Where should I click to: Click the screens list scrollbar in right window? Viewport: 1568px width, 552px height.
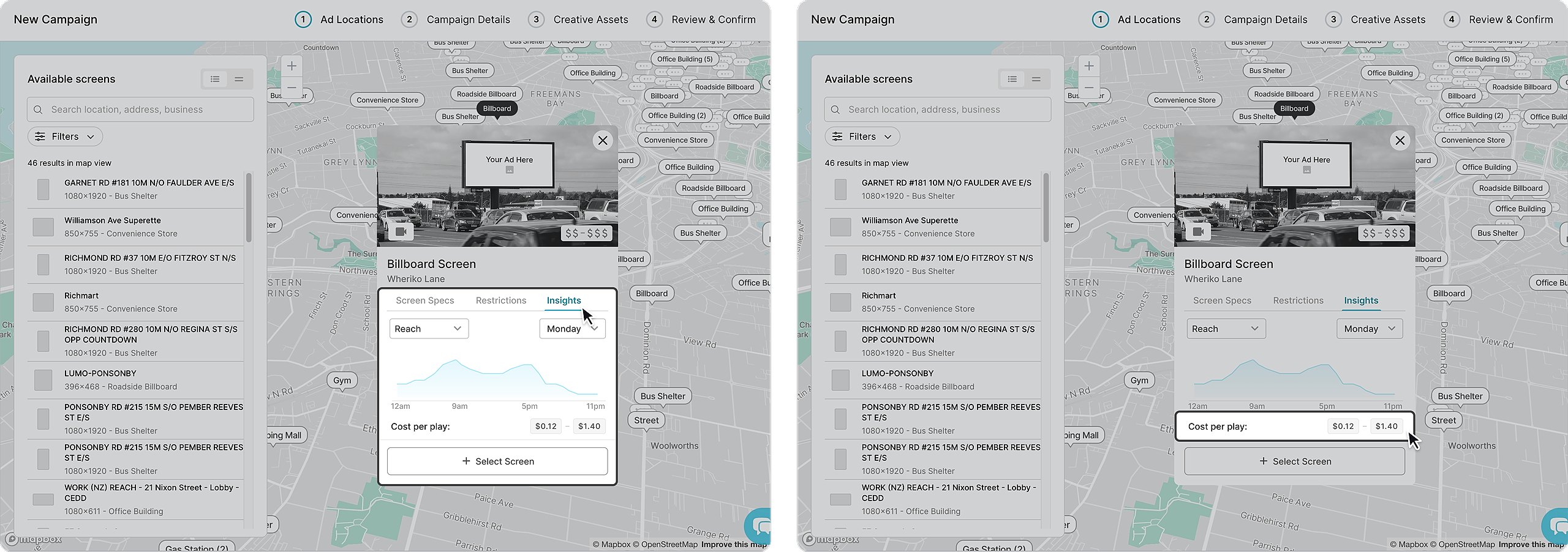point(1046,207)
